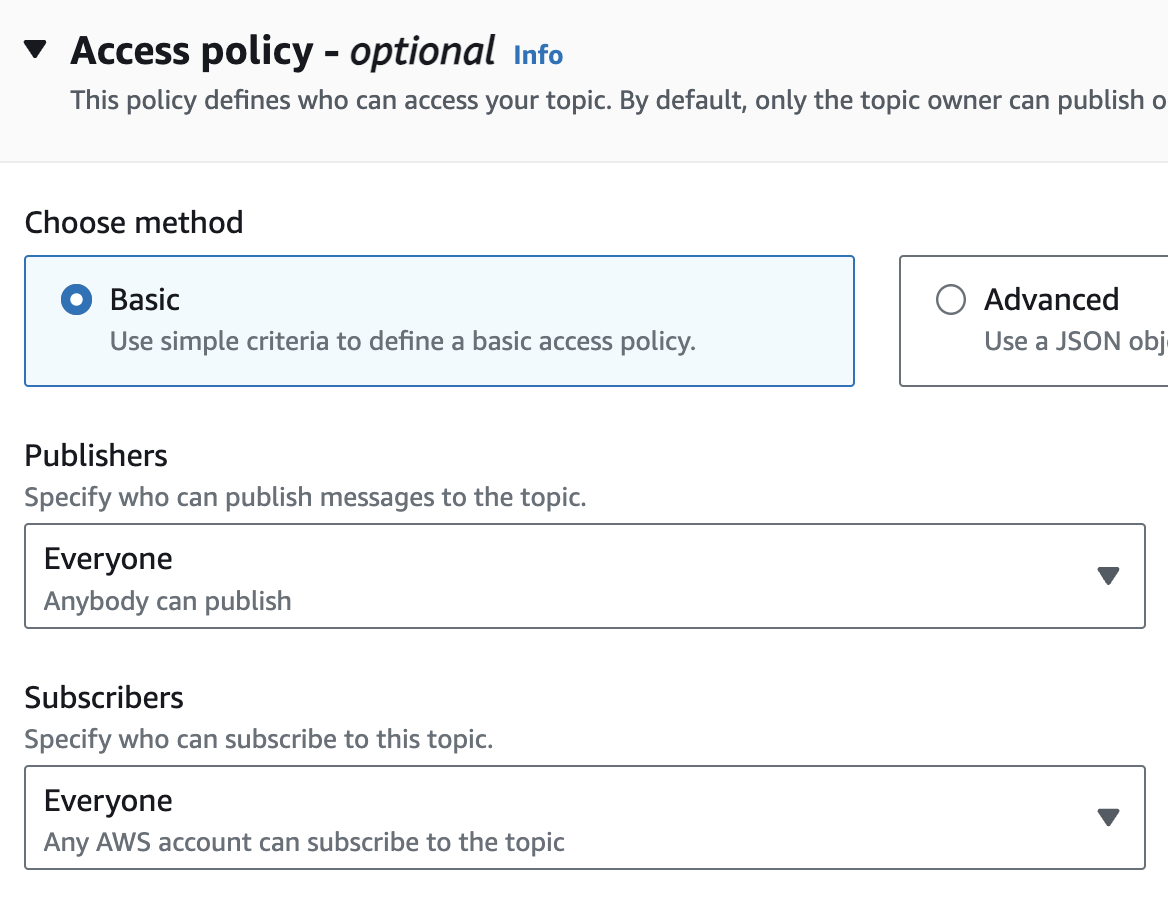The width and height of the screenshot is (1168, 904).
Task: Click the "Publishers" field label
Action: click(x=96, y=456)
